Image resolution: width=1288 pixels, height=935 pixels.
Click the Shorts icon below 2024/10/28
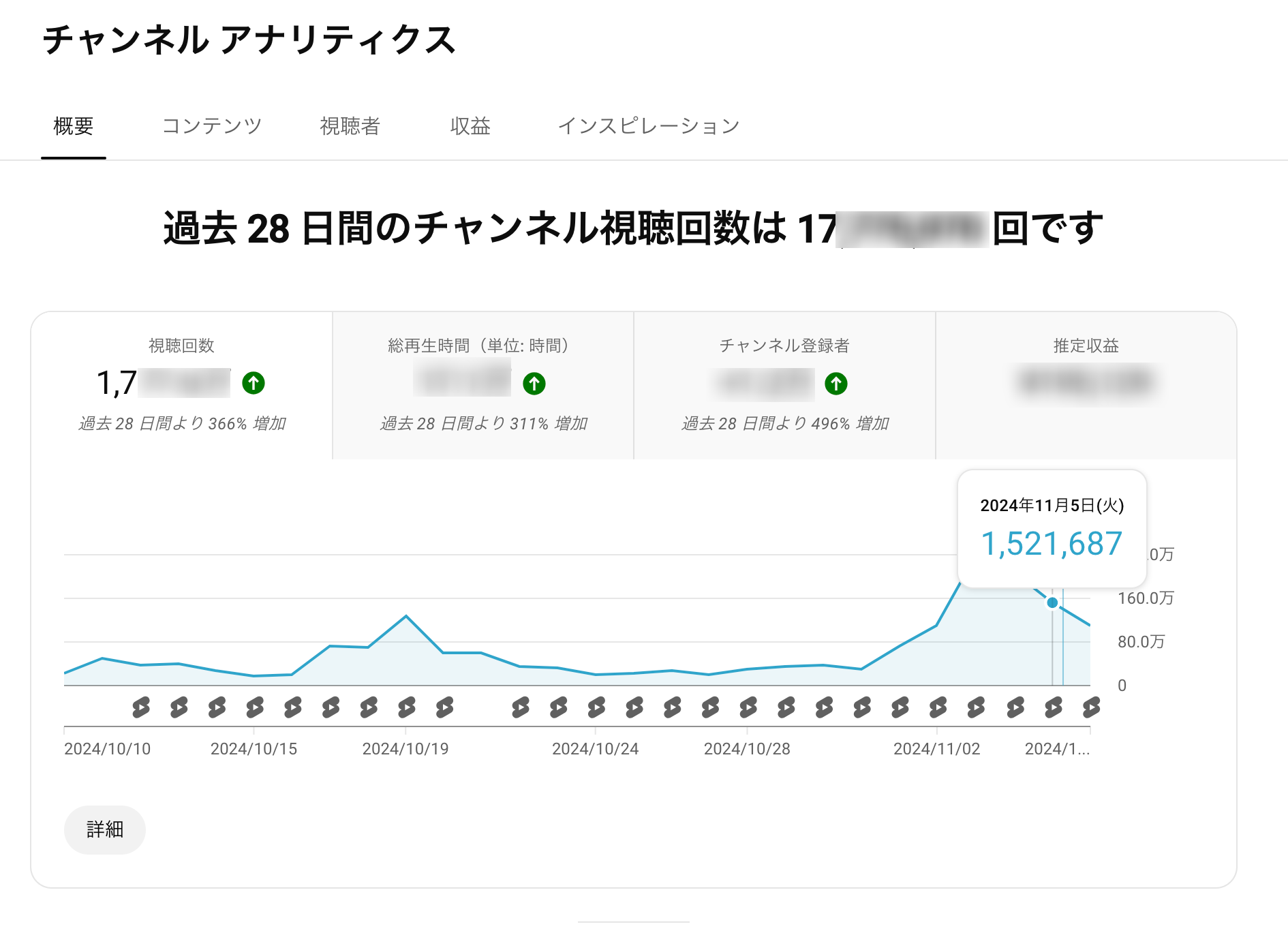coord(748,709)
